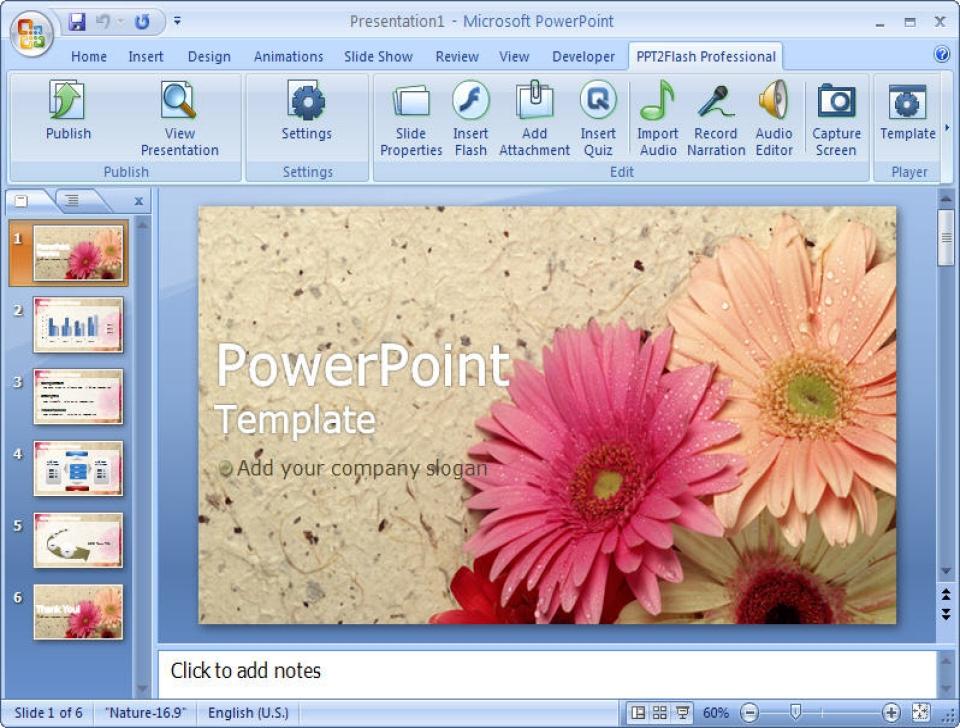Image resolution: width=960 pixels, height=728 pixels.
Task: Open the Audio Editor
Action: (773, 102)
